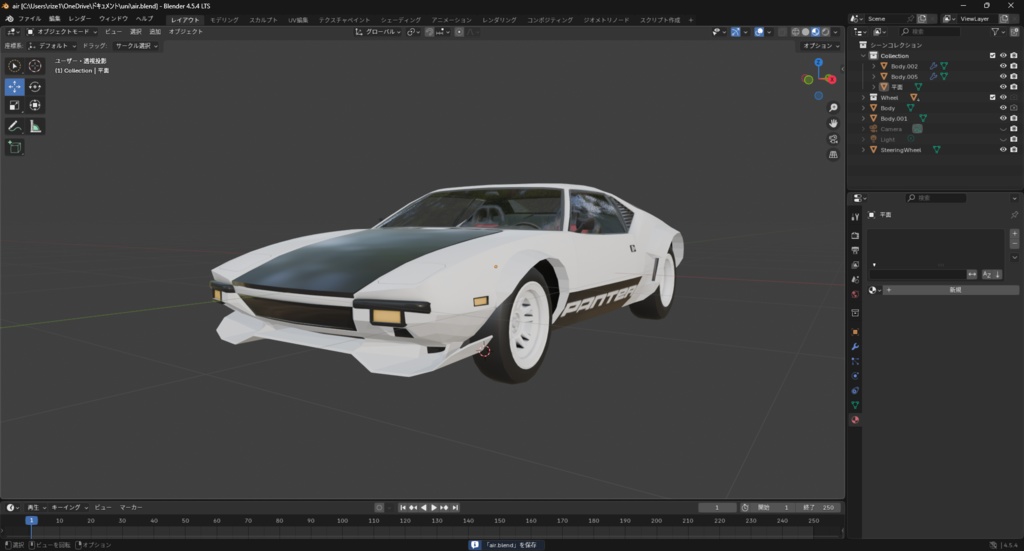Screen dimensions: 1024x551
Task: Open the viewport Add menu
Action: click(x=155, y=31)
